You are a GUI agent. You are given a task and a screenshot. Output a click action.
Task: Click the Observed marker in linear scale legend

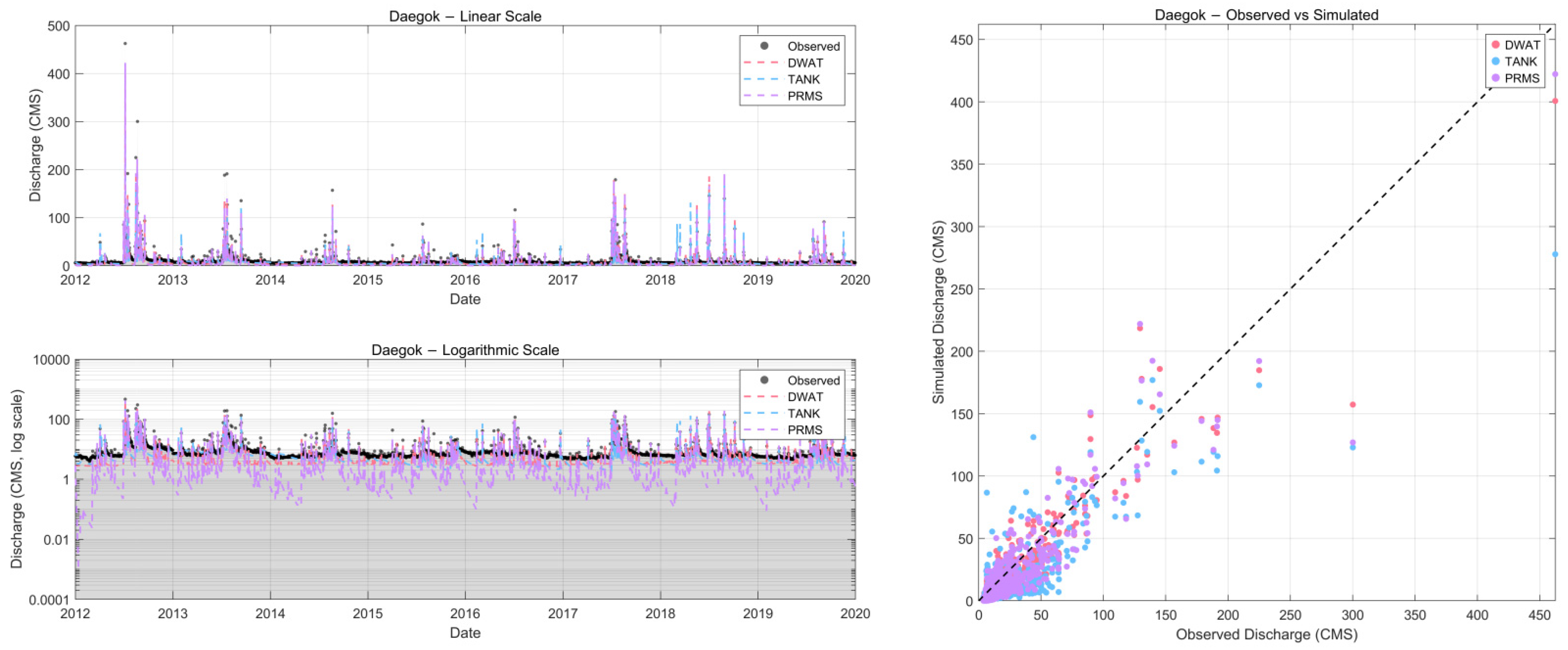click(x=764, y=46)
